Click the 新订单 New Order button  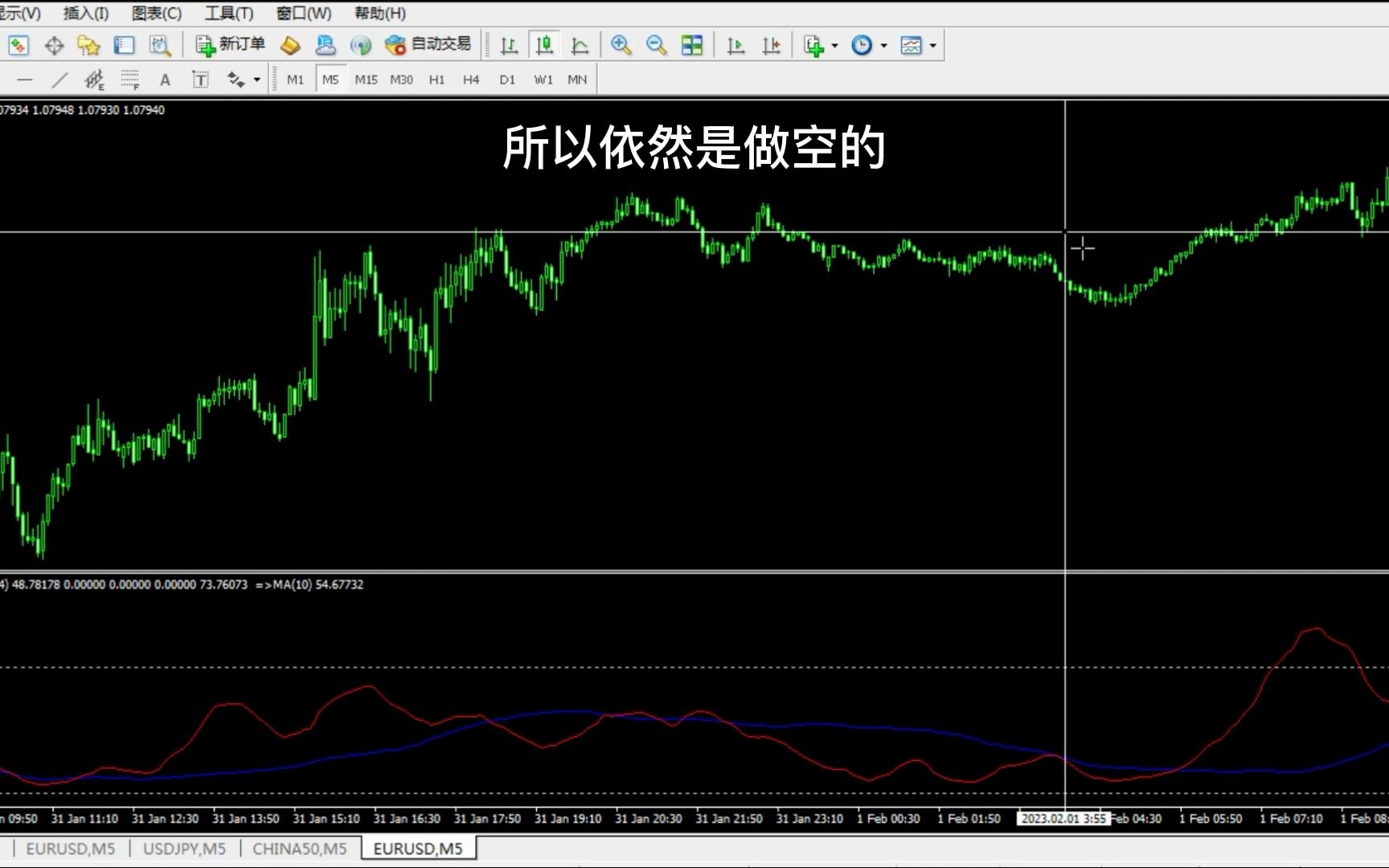(229, 45)
